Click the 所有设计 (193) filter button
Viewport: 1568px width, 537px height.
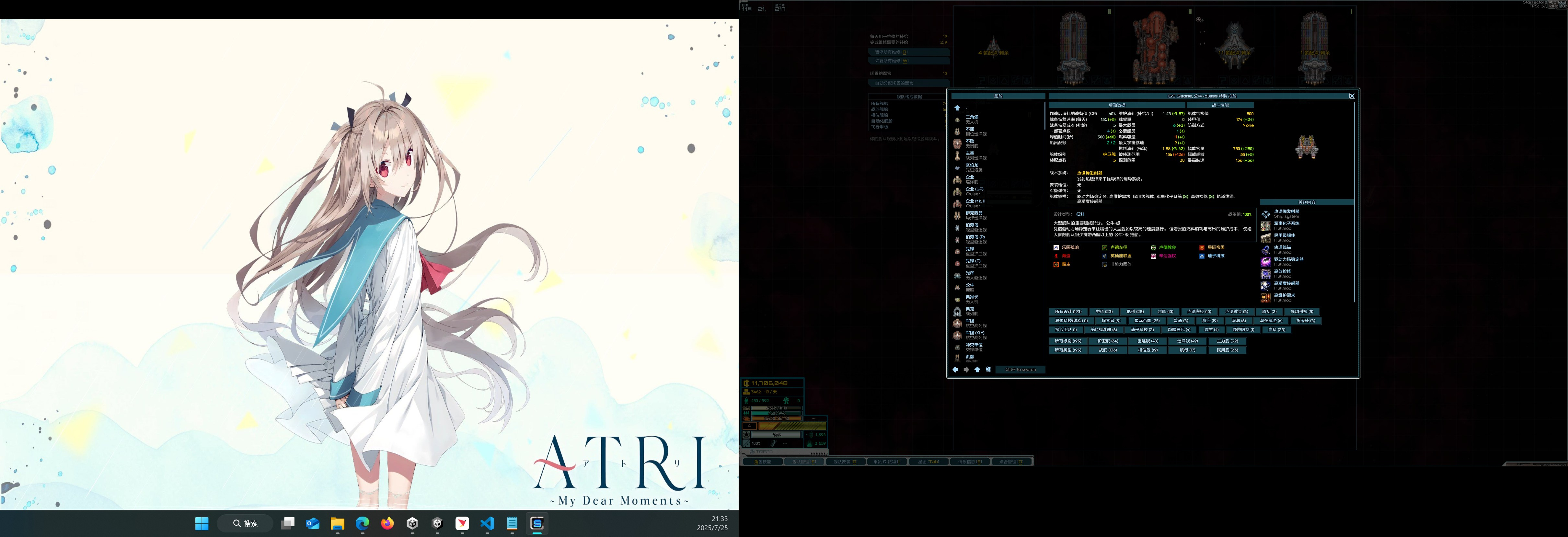[1068, 312]
